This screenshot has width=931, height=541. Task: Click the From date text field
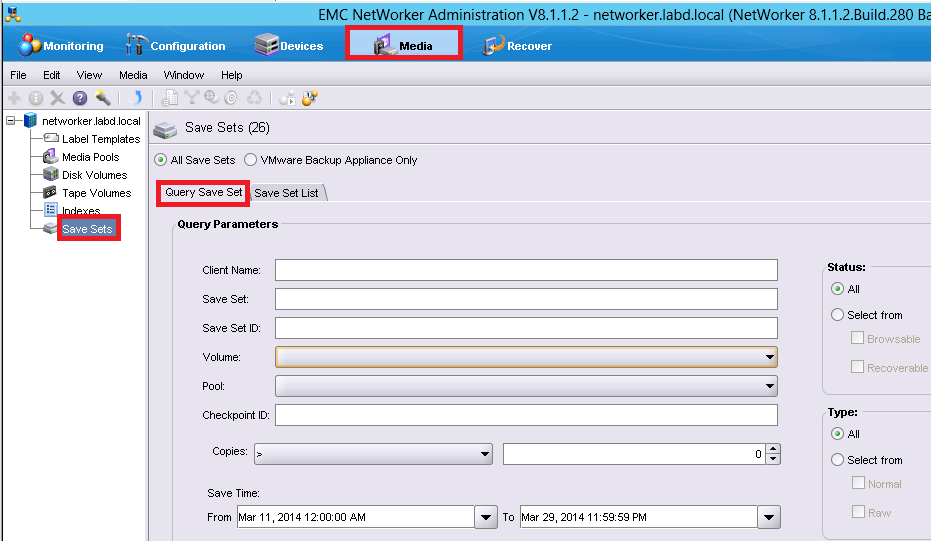pyautogui.click(x=356, y=517)
